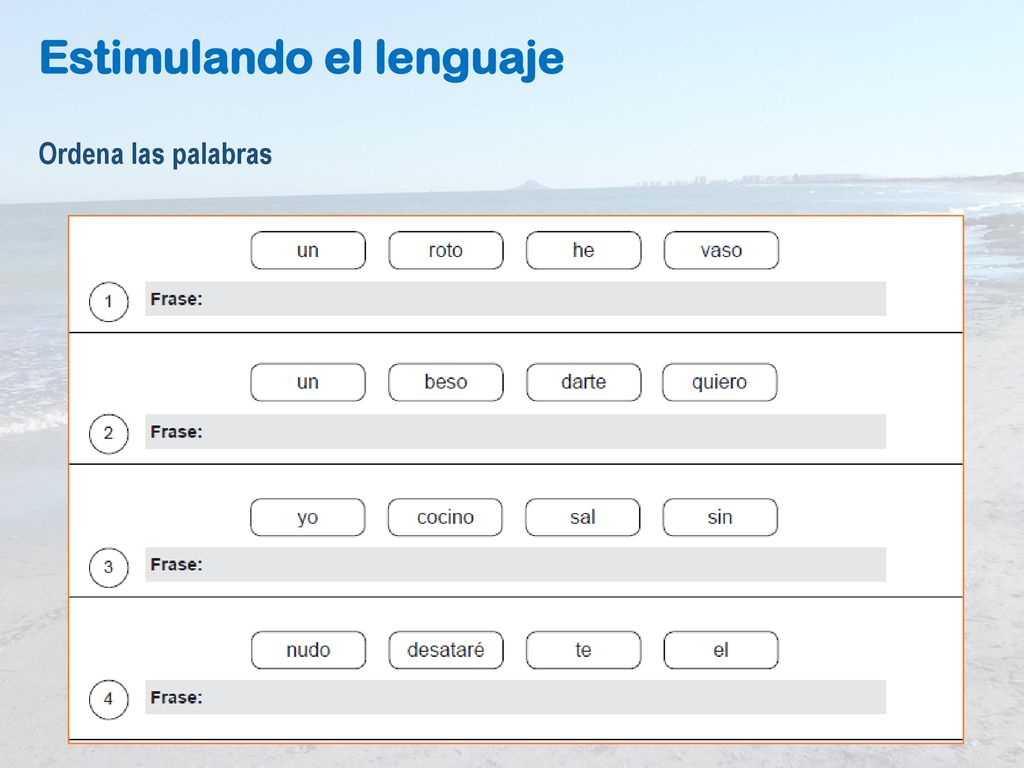Screen dimensions: 1024x768
Task: Click the circled number 1
Action: (x=108, y=302)
